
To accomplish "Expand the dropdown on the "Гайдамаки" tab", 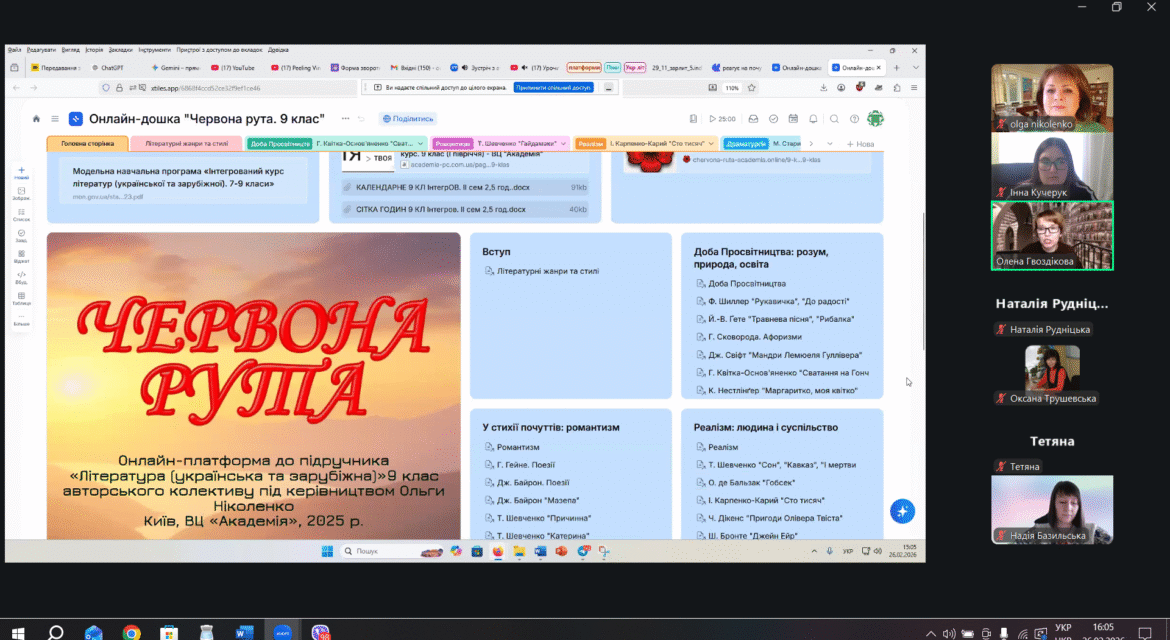I will click(x=563, y=143).
